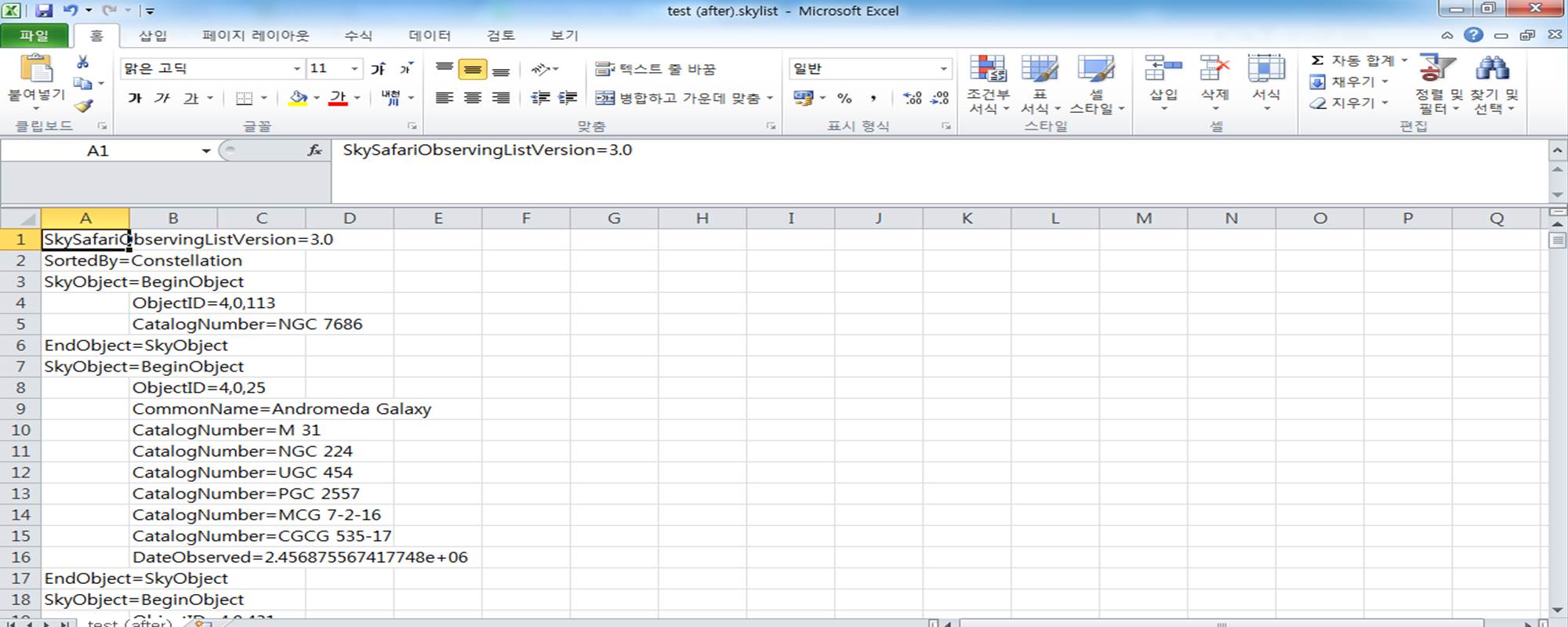Apply fill color bucket

[298, 98]
